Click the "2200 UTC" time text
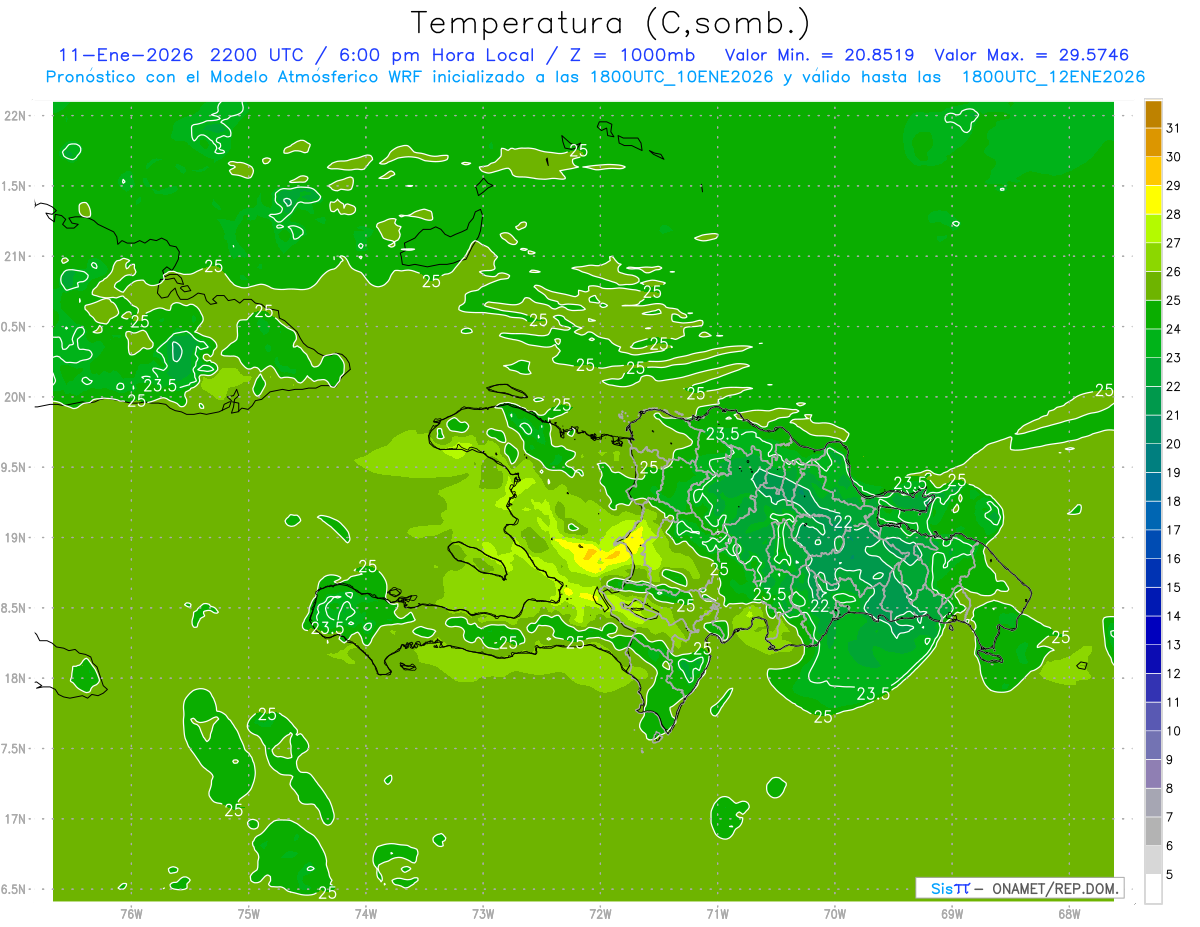The image size is (1200, 927). pyautogui.click(x=256, y=55)
